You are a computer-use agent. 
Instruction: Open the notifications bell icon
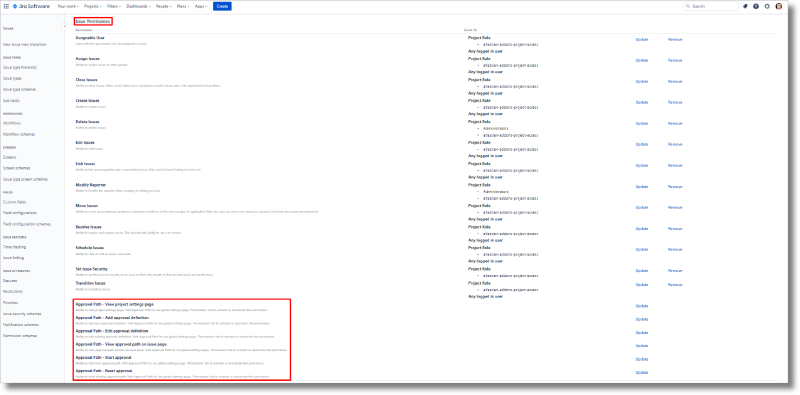point(745,6)
